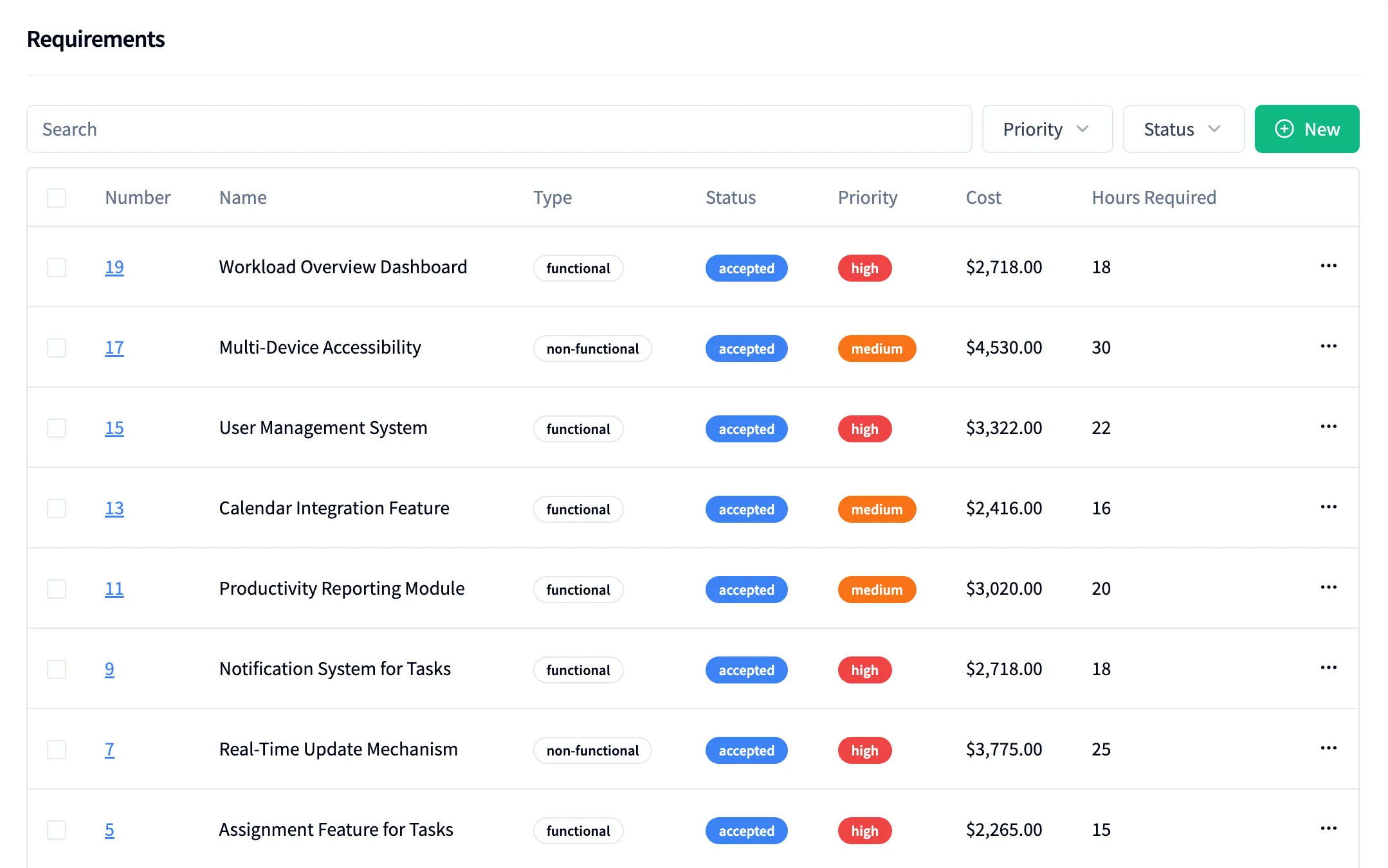Check the box for requirement 19
This screenshot has height=868, width=1388.
click(x=57, y=267)
